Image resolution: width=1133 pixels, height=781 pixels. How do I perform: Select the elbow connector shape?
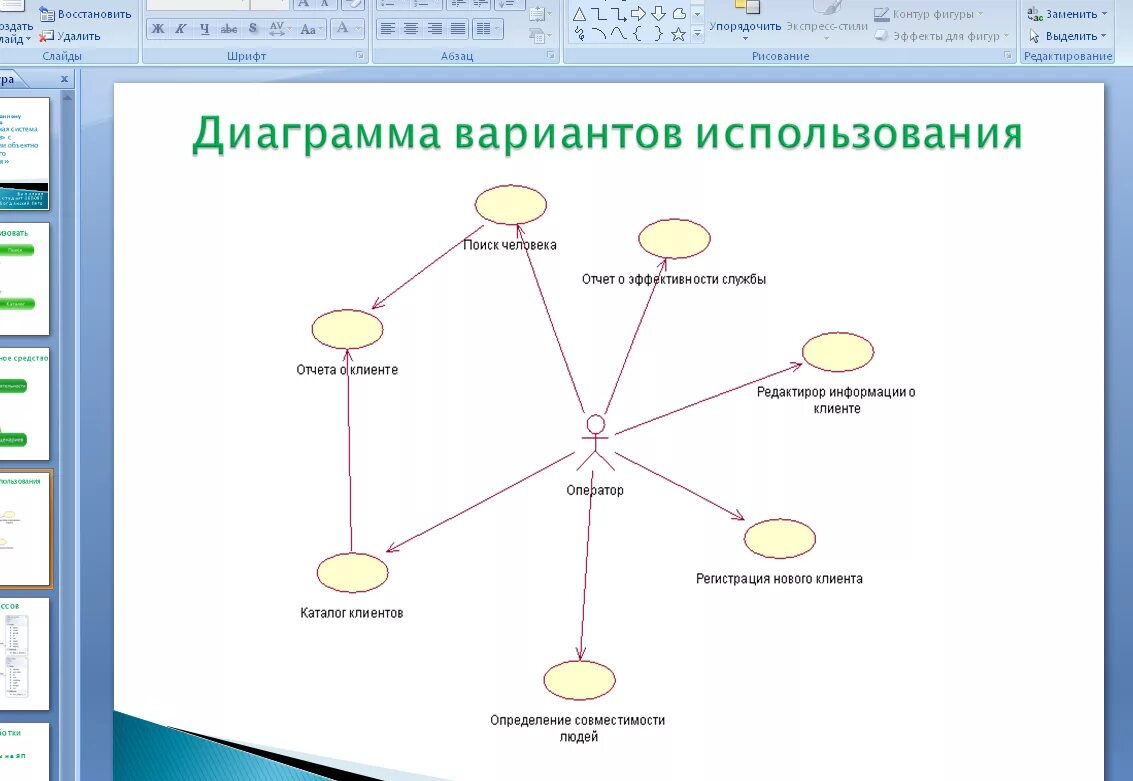click(x=599, y=14)
